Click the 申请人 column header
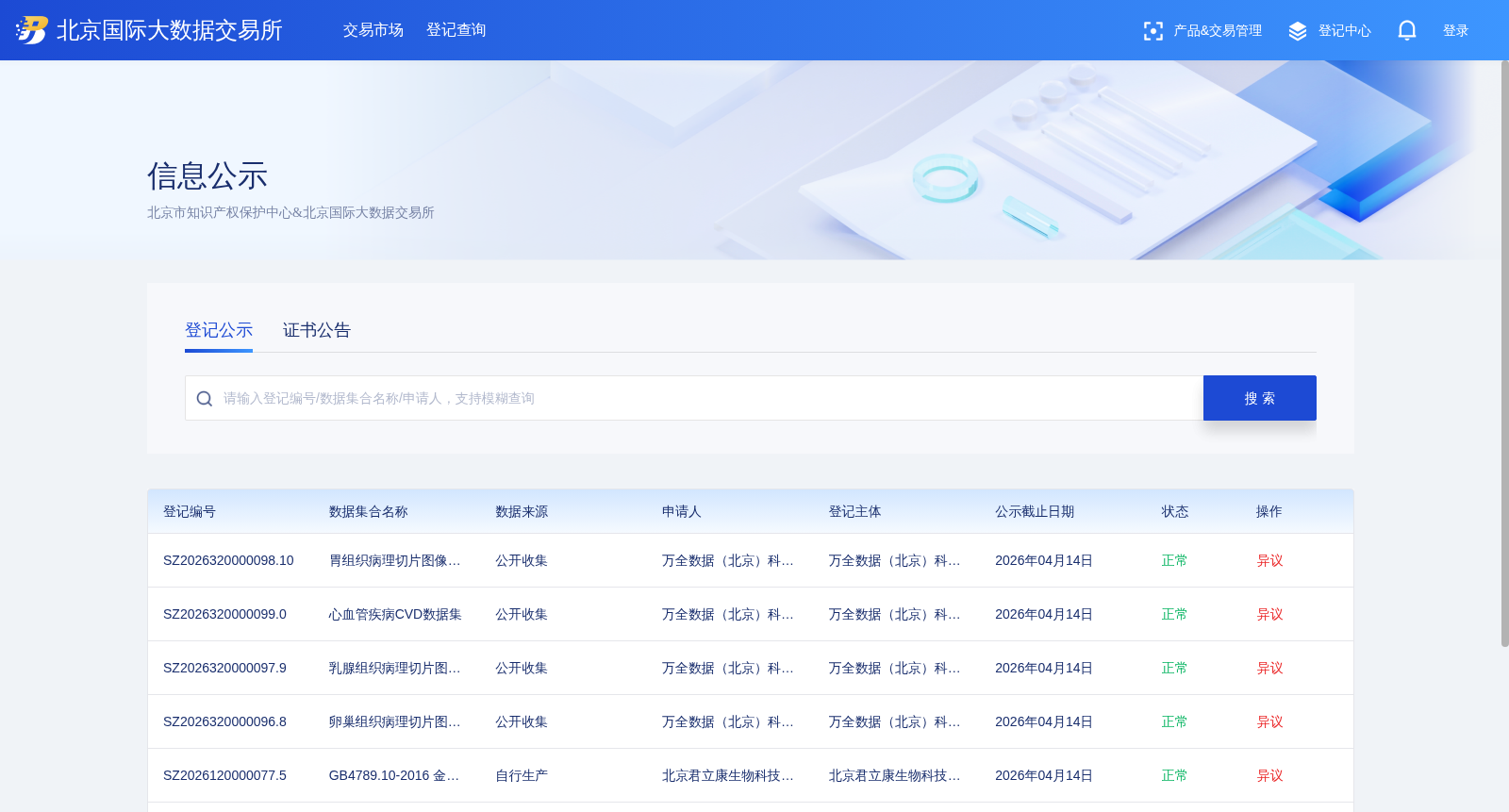 (682, 511)
